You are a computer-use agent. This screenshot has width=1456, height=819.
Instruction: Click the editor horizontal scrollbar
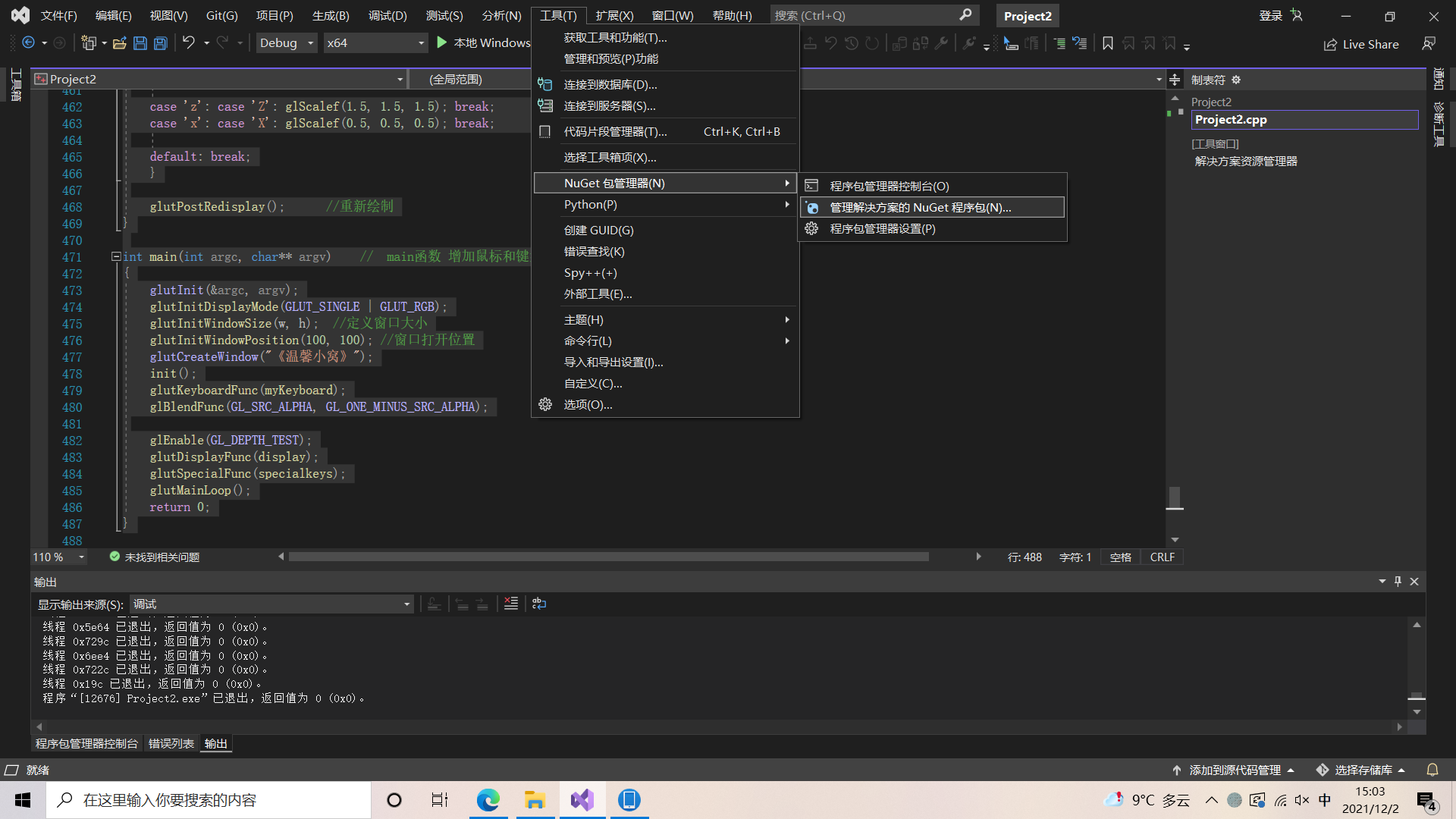click(608, 557)
